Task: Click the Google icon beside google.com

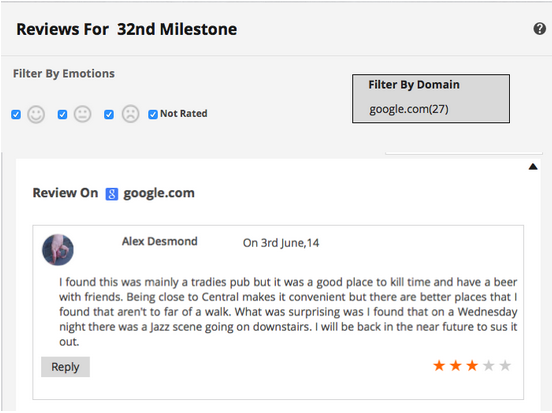Action: (112, 194)
